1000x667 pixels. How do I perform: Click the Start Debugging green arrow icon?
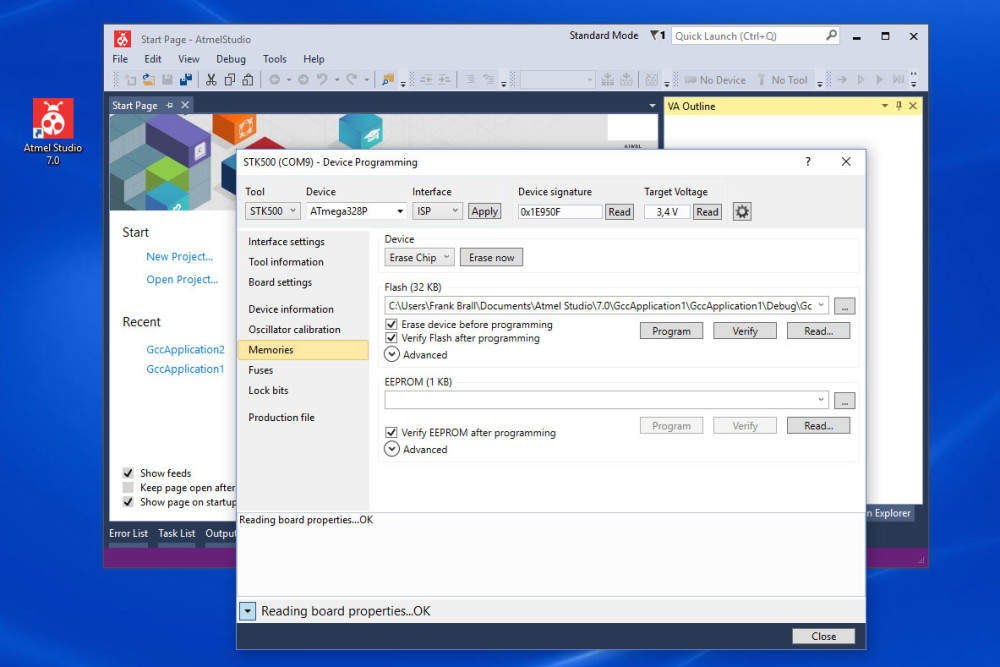[878, 79]
